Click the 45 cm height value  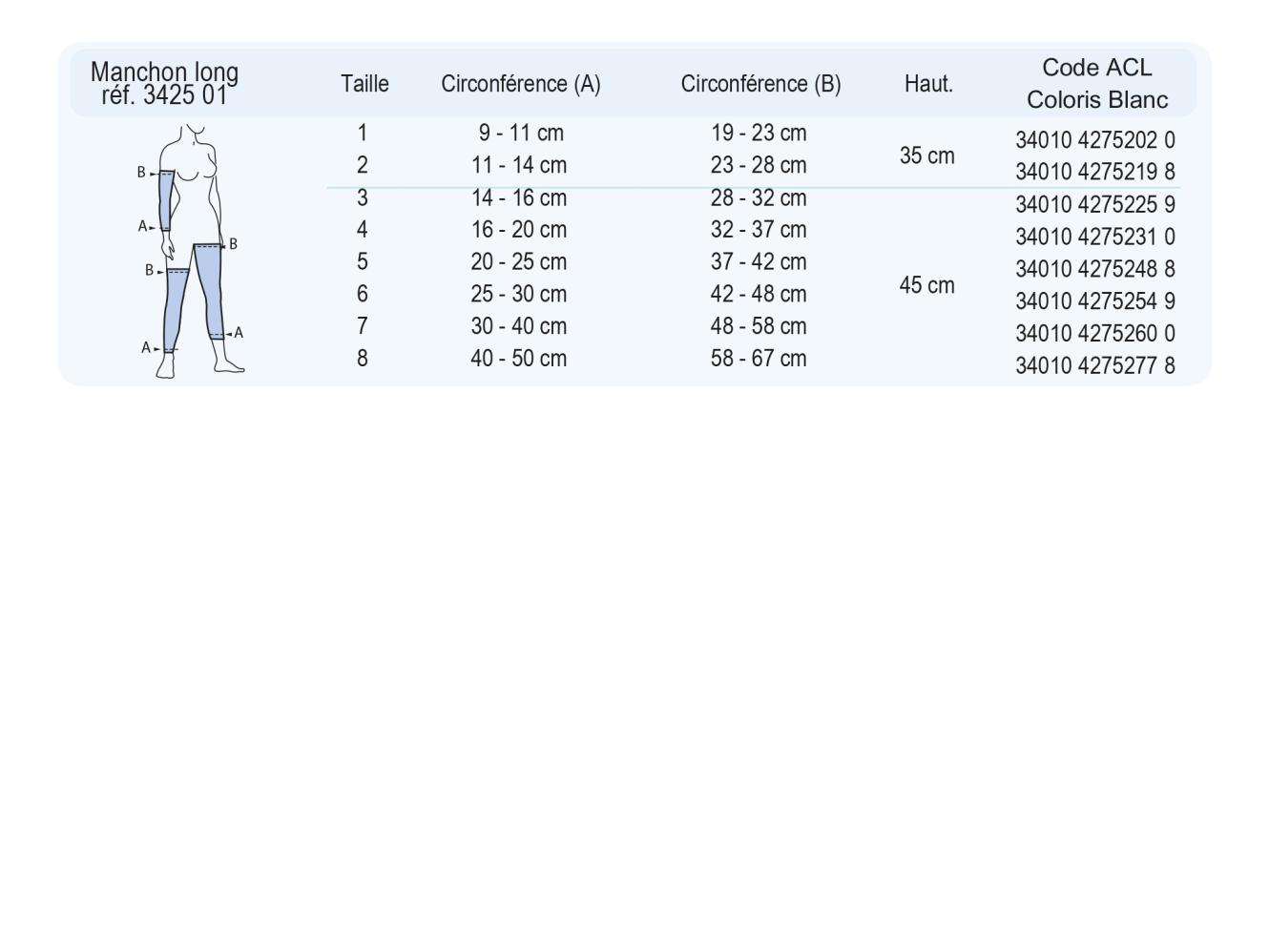click(x=926, y=285)
